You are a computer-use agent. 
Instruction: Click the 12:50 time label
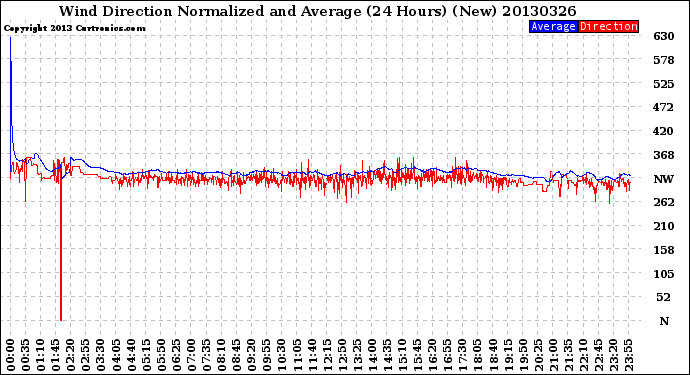tap(342, 355)
